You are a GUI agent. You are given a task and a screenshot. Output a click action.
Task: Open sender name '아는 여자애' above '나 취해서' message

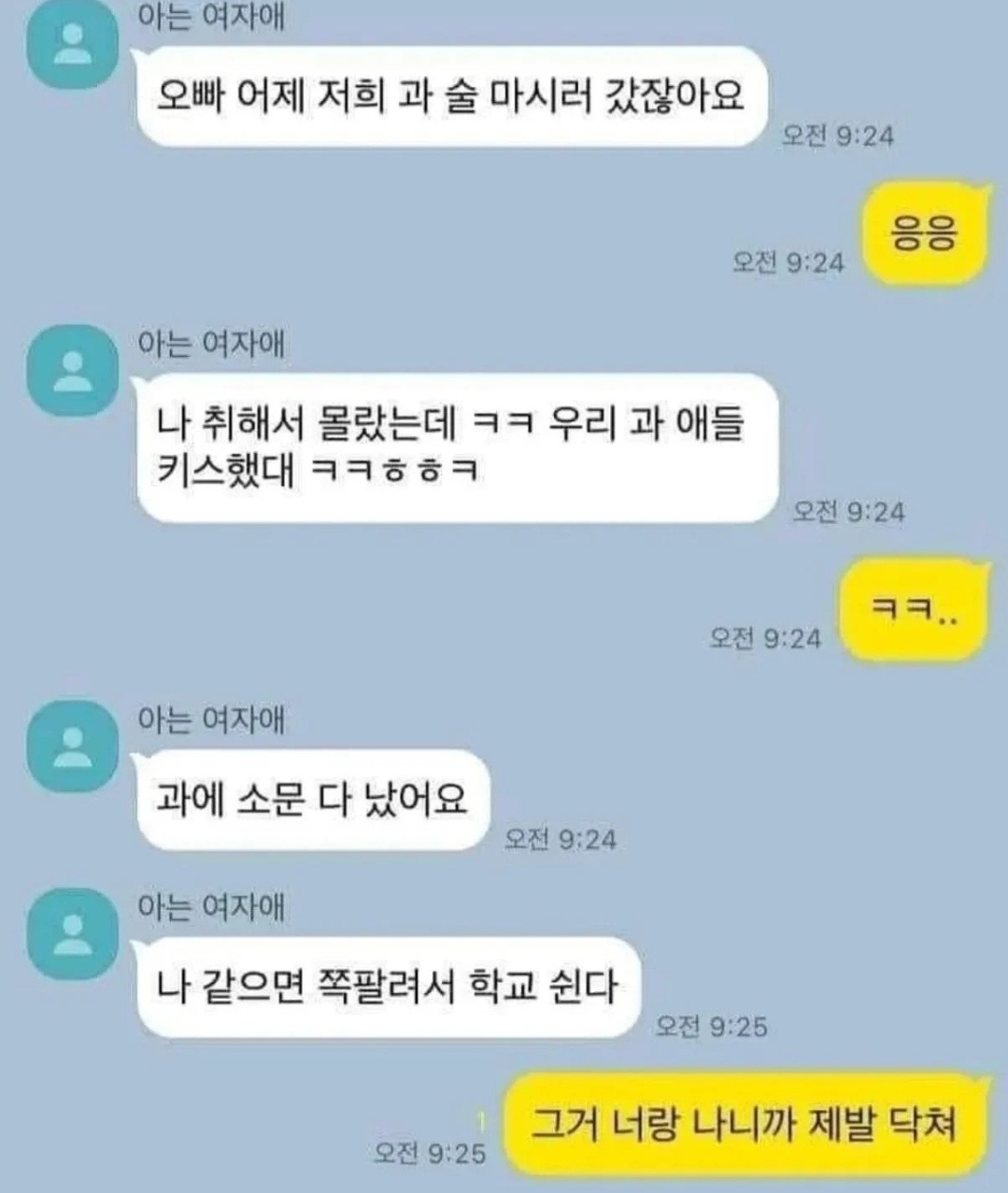(x=210, y=344)
